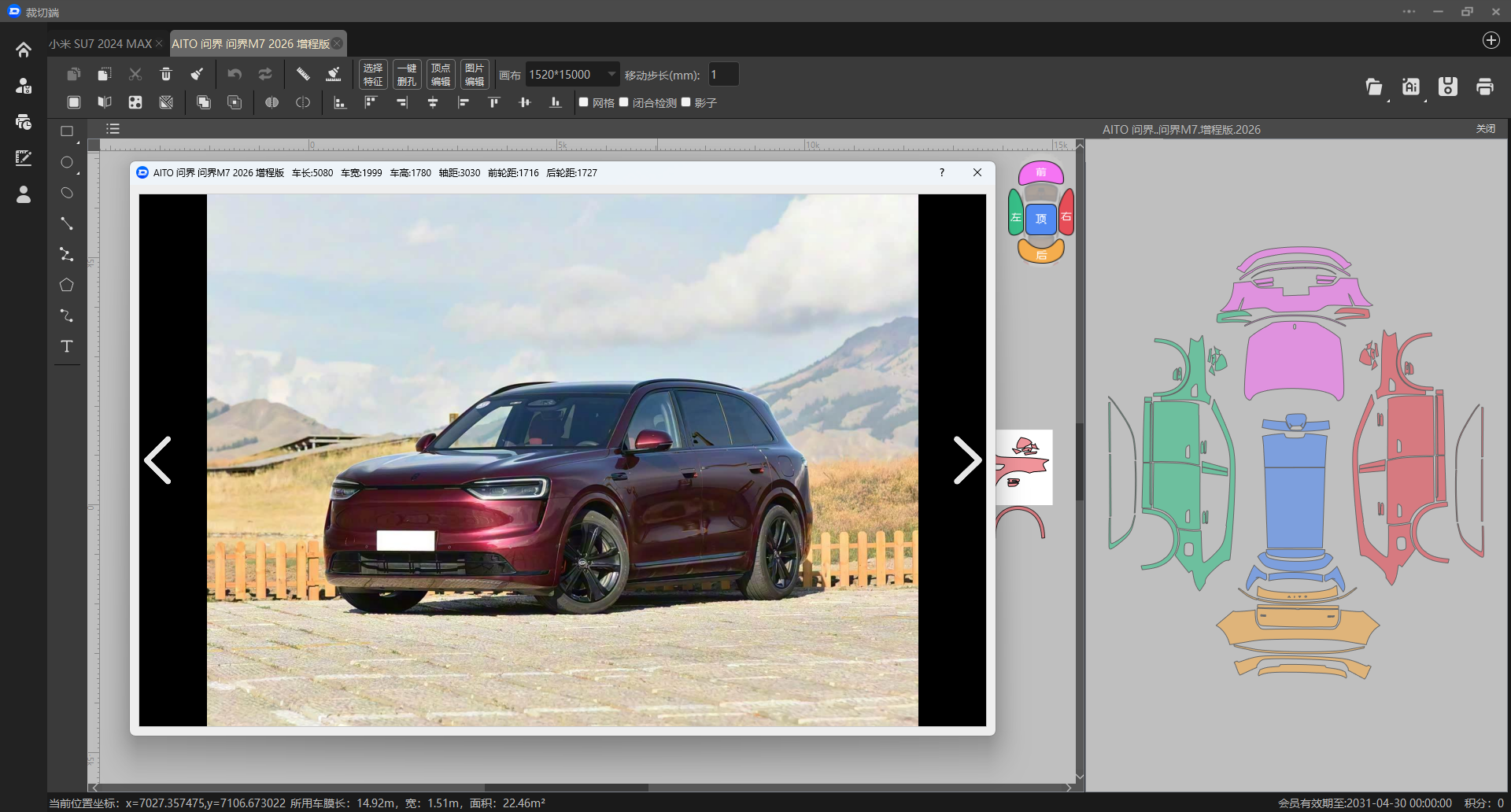Image resolution: width=1511 pixels, height=812 pixels.
Task: Click the 顶点编辑 button
Action: point(441,75)
